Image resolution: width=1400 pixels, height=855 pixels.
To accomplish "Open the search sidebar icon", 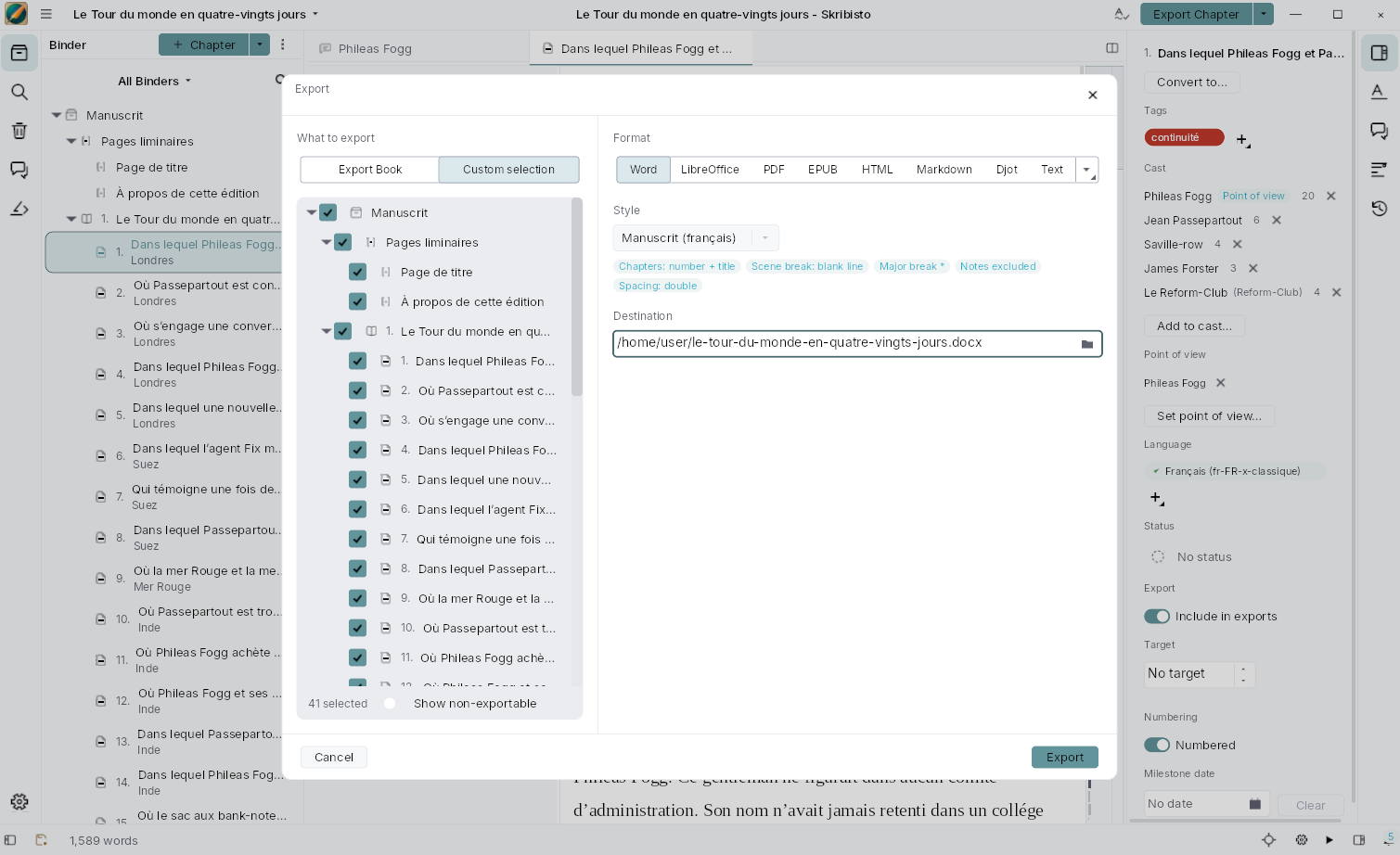I will pos(19,92).
